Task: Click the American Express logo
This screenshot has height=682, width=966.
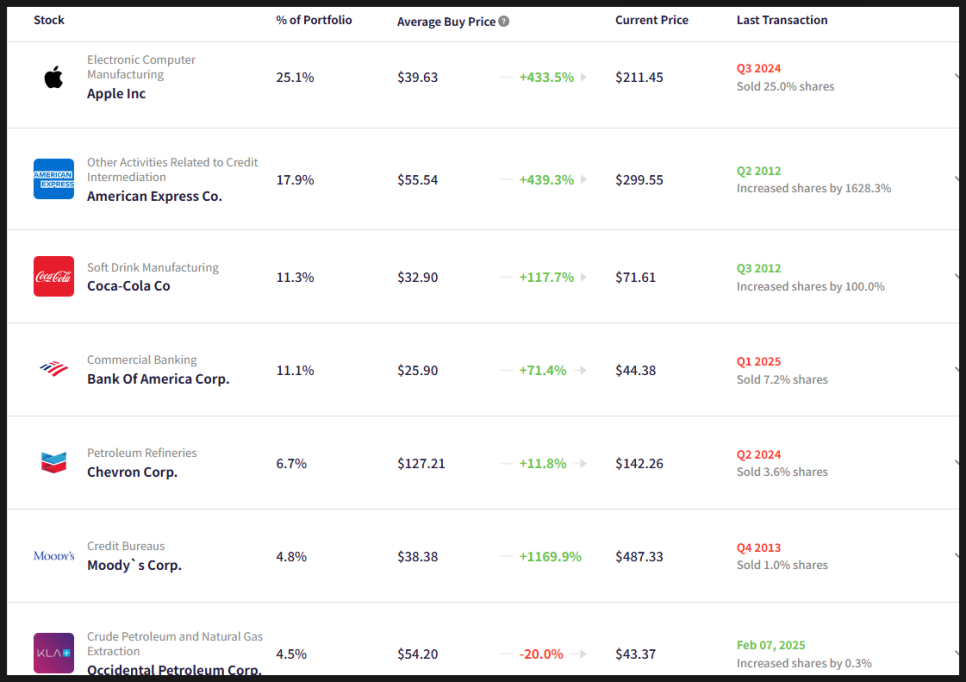Action: click(54, 179)
